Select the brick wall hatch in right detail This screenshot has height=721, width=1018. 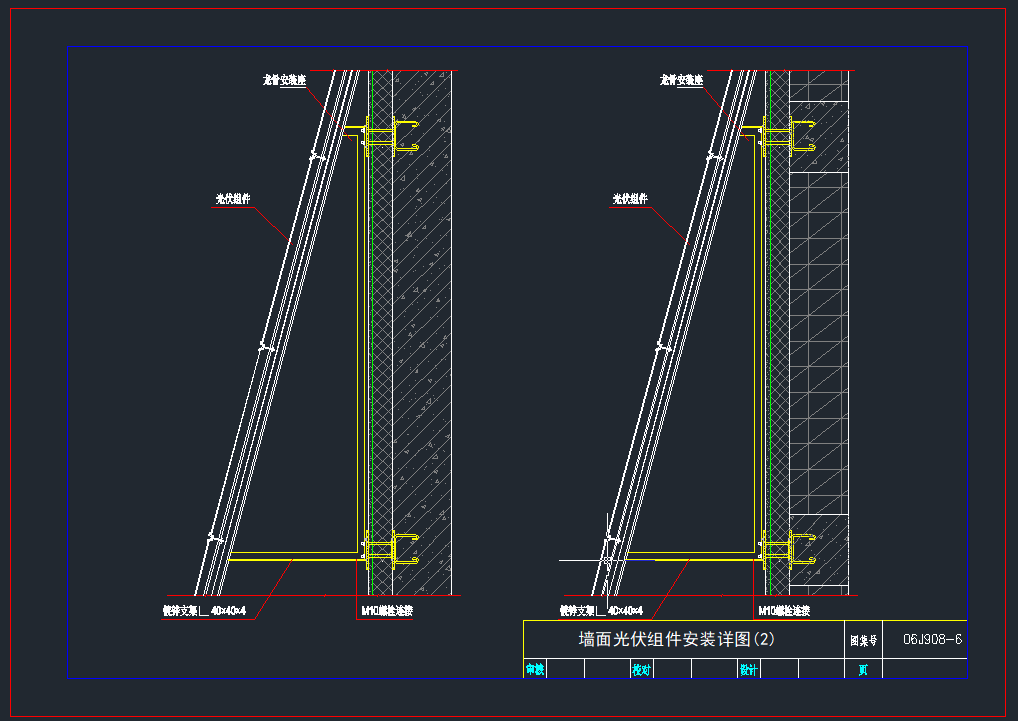point(818,340)
